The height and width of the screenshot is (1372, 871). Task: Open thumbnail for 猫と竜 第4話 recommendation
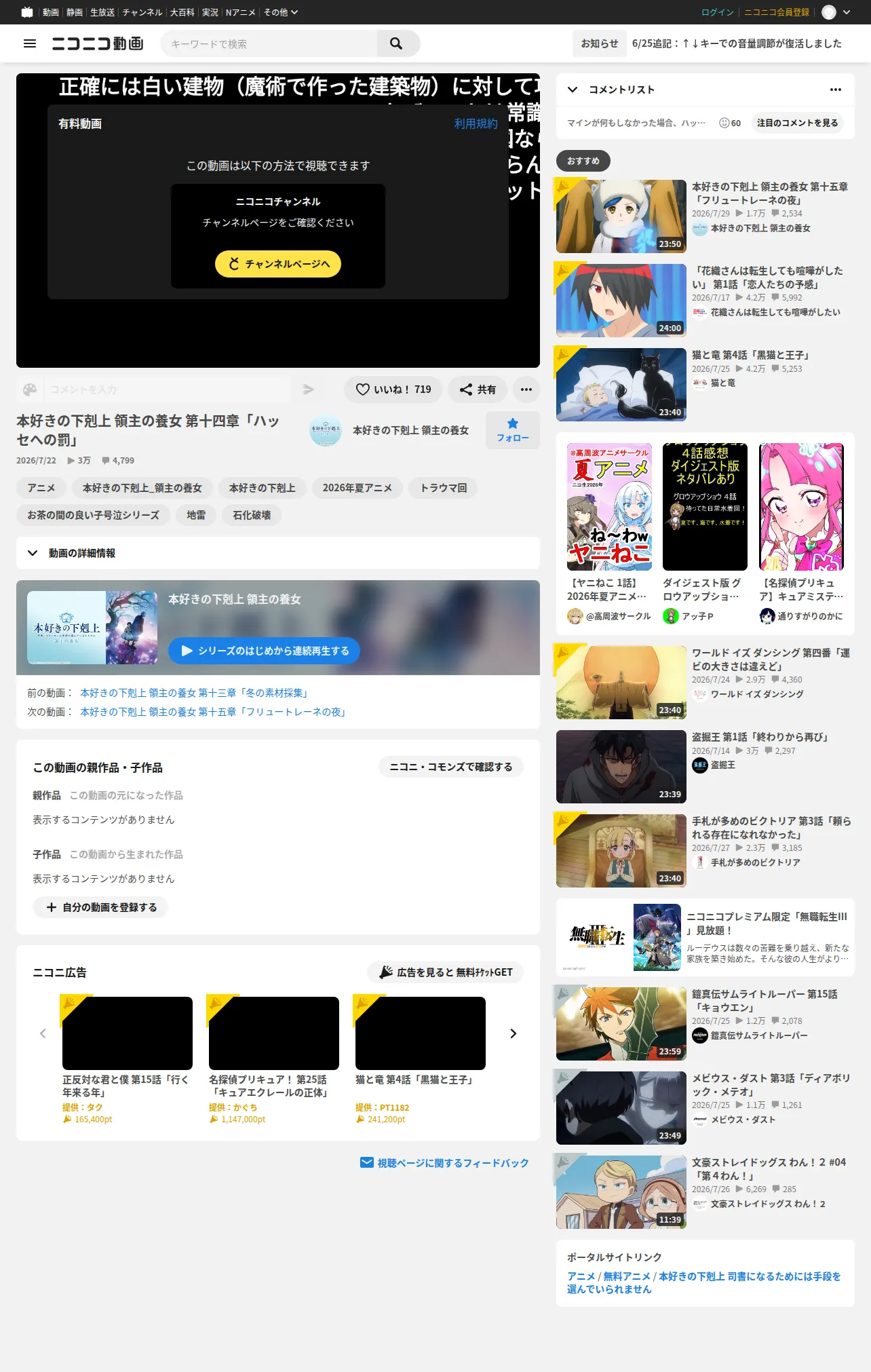coord(621,385)
